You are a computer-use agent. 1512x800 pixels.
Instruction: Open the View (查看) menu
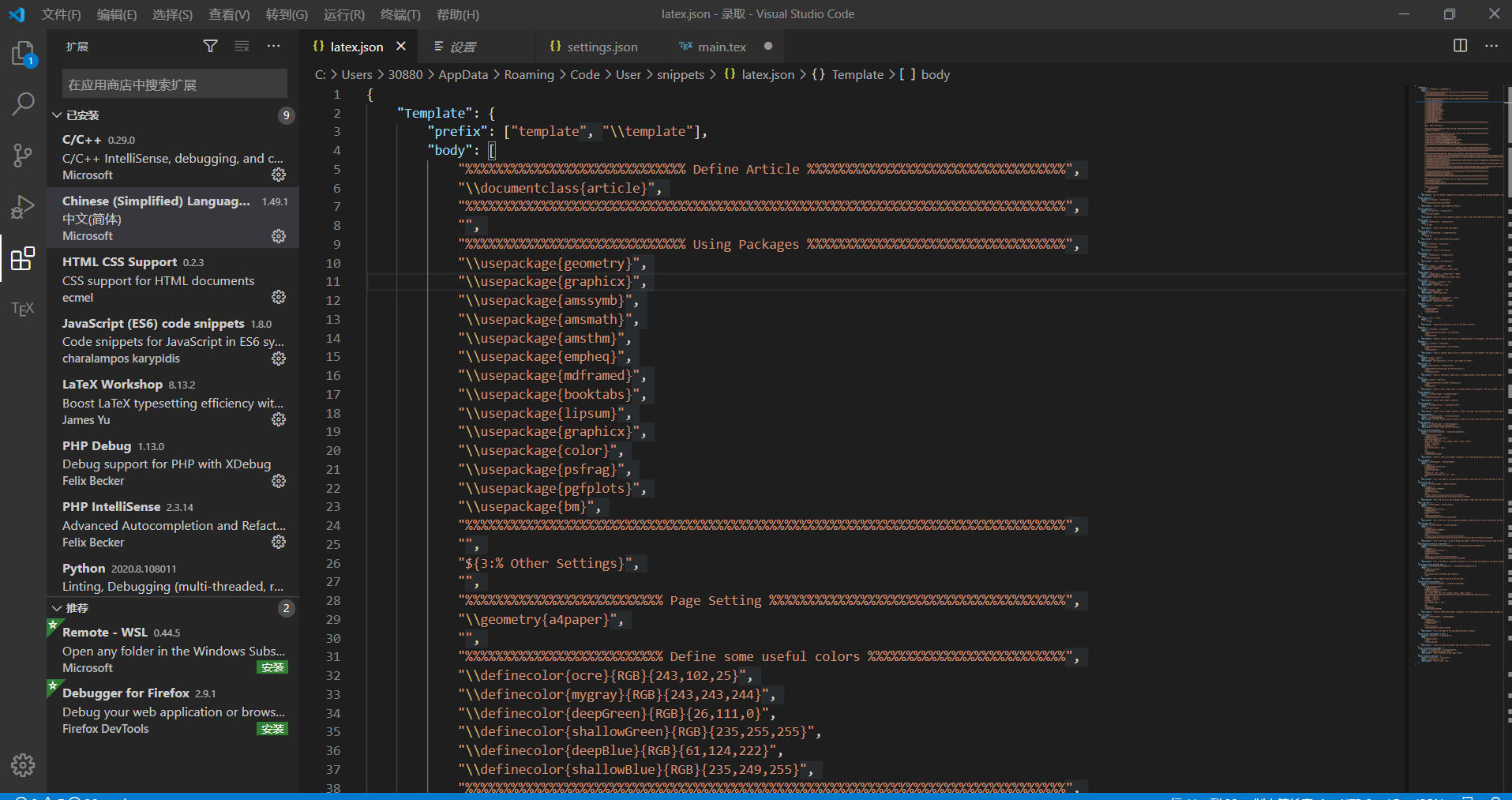tap(229, 14)
